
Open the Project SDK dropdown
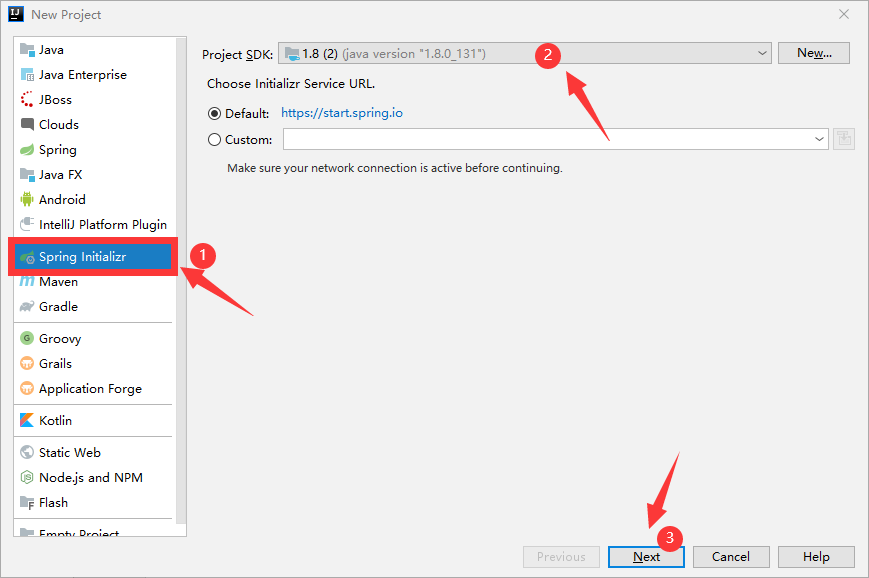(x=524, y=53)
